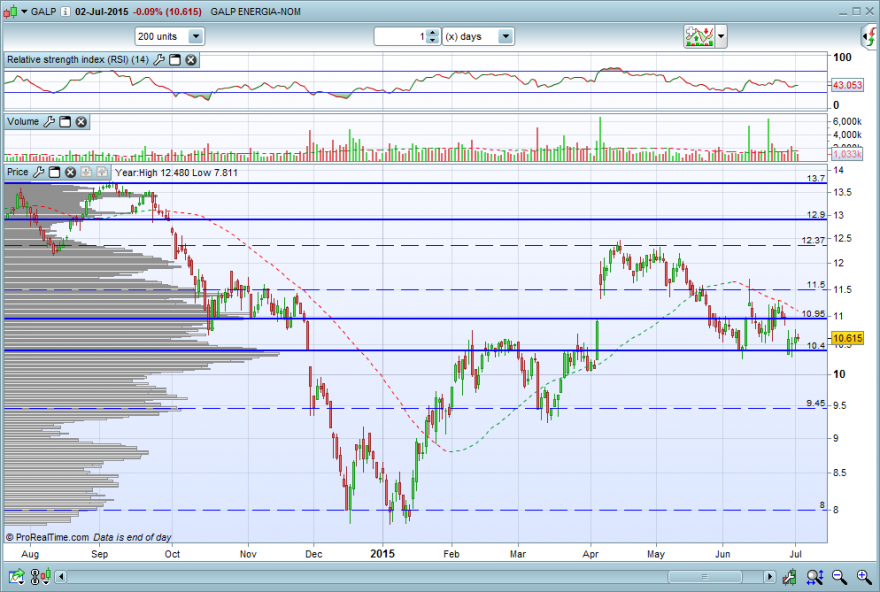
Task: Click the chart cursor mode icon
Action: point(789,576)
